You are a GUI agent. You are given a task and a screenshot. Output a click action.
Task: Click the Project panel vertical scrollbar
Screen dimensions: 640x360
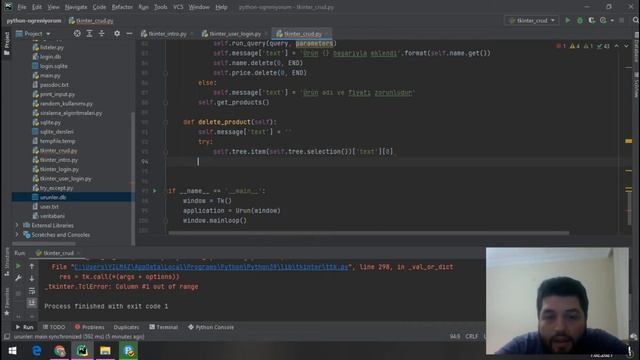[133, 178]
